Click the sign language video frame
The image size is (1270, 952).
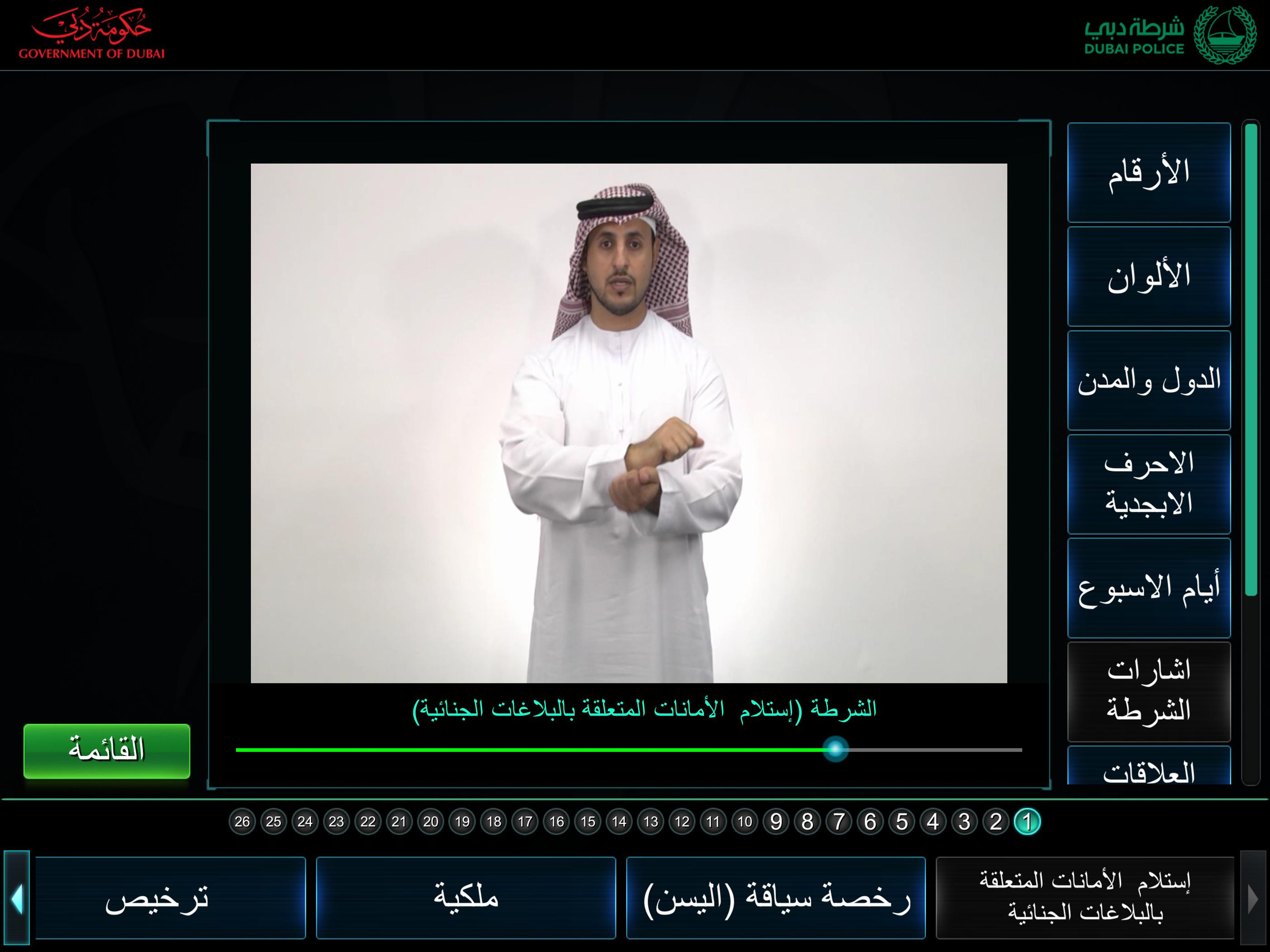tap(628, 423)
